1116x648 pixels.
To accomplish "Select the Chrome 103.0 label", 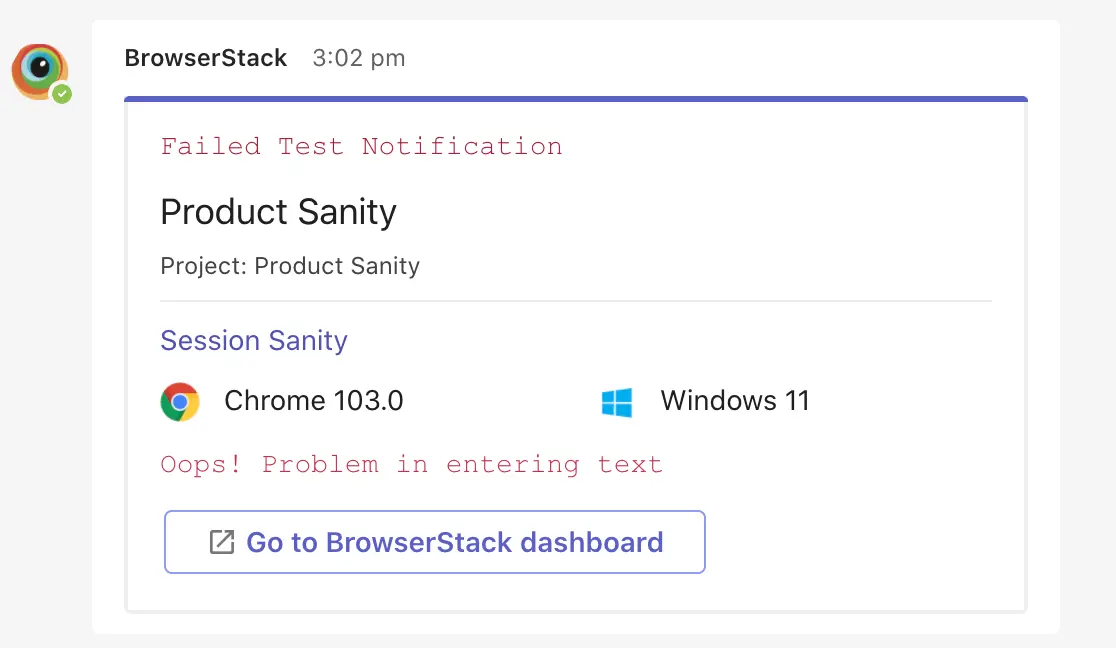I will point(313,402).
